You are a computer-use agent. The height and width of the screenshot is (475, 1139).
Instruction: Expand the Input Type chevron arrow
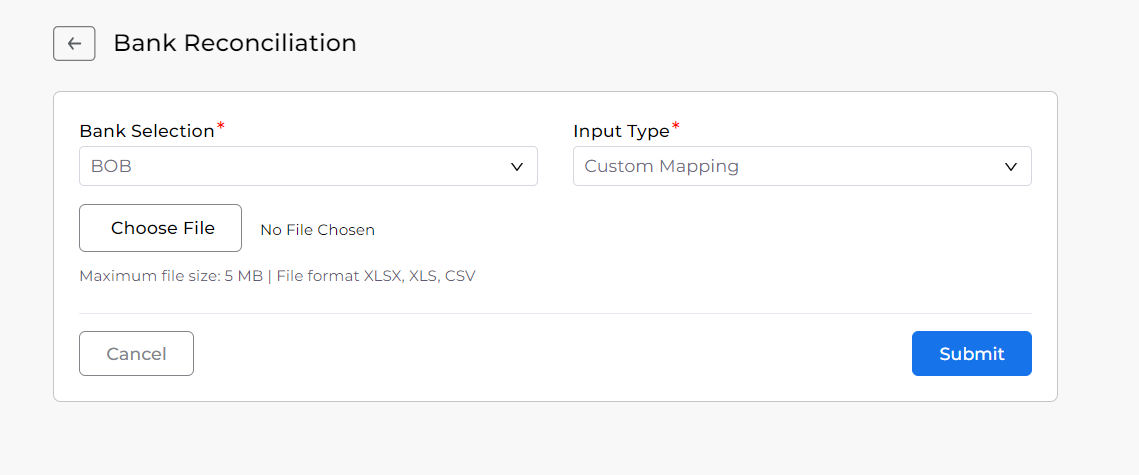1010,166
